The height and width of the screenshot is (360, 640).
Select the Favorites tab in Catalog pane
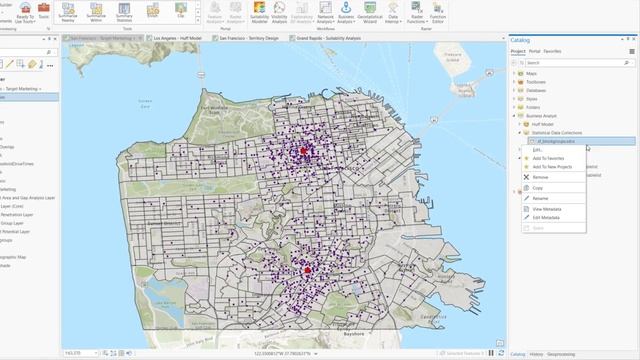(x=552, y=51)
